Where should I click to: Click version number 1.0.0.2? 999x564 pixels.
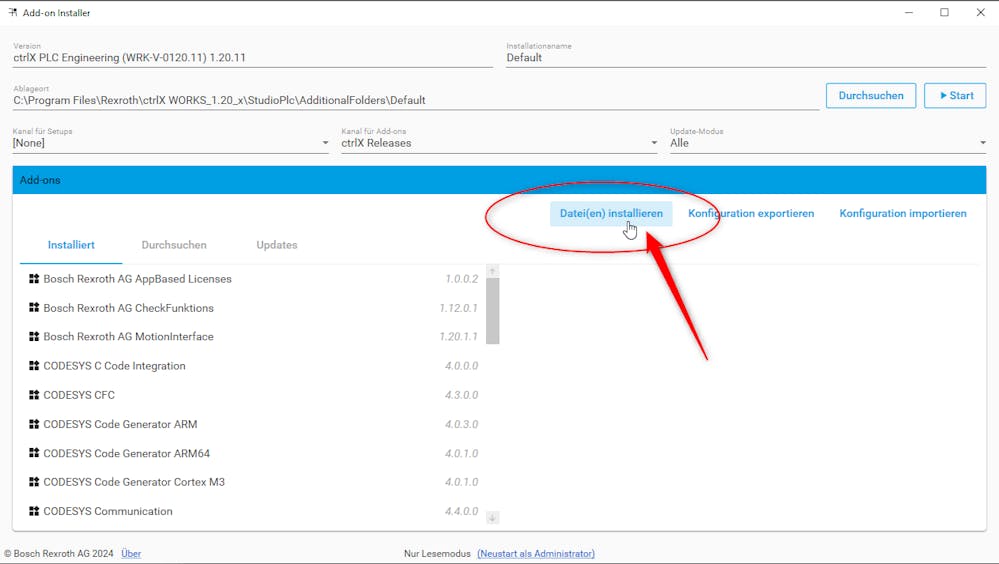click(462, 278)
